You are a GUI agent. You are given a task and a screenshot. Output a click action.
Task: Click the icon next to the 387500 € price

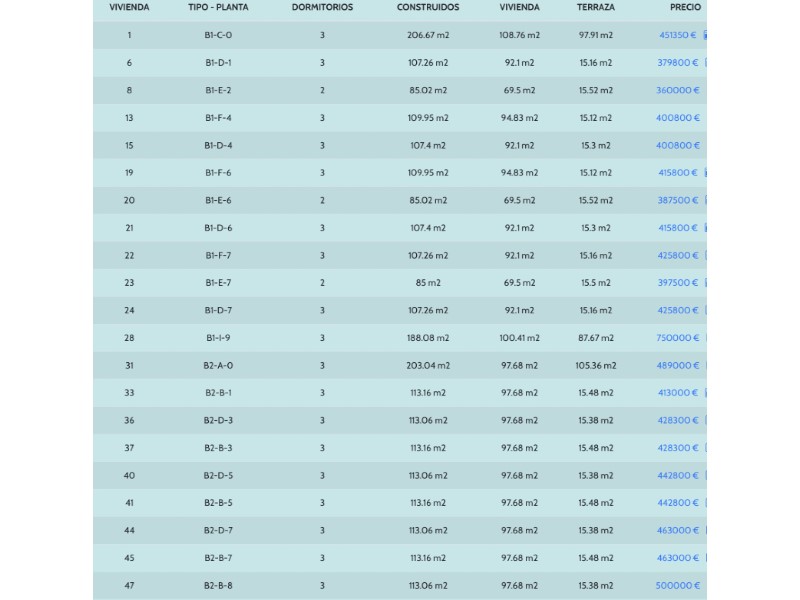704,200
